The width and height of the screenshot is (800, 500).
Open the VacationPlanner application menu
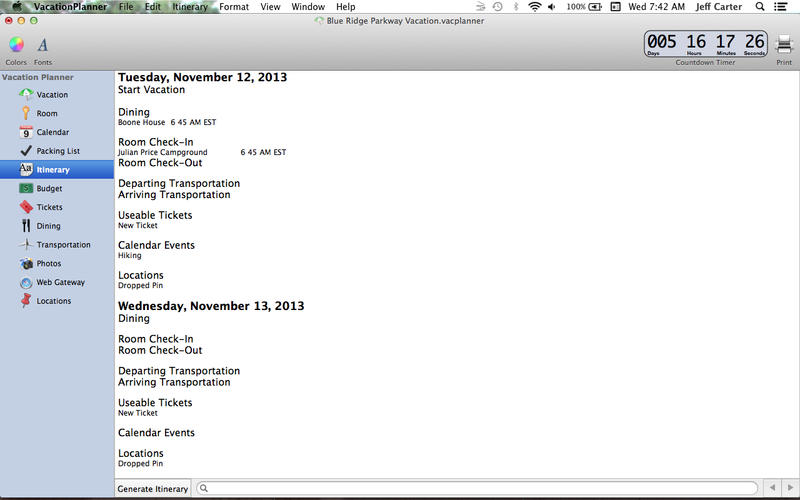[70, 7]
